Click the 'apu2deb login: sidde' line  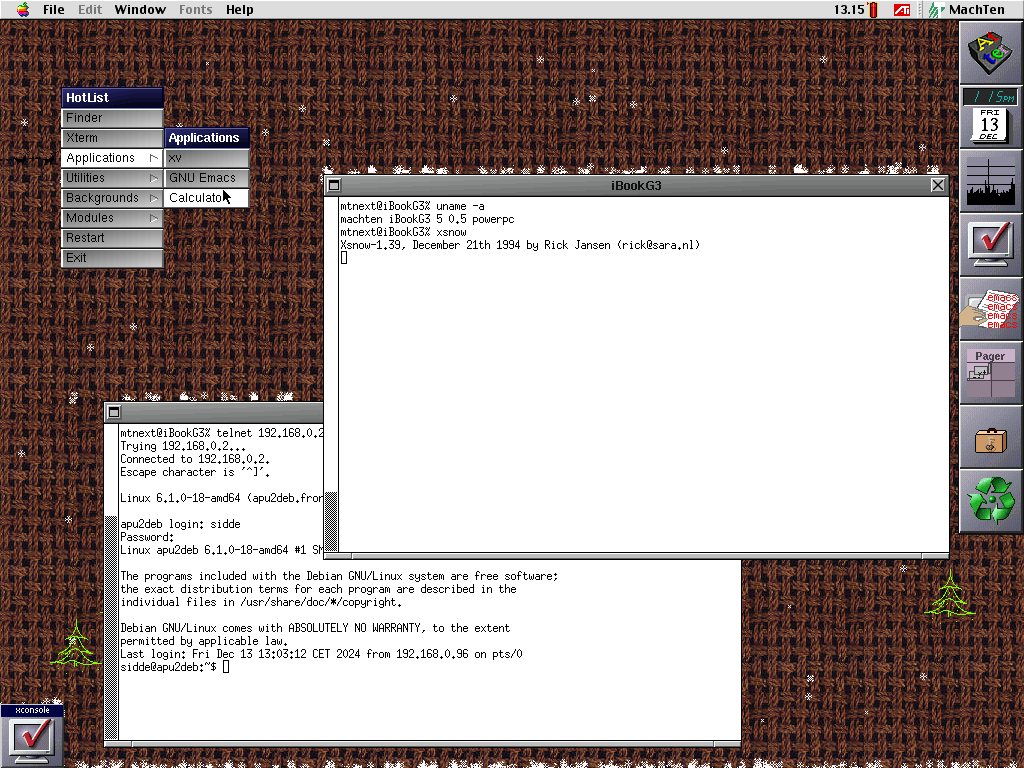pyautogui.click(x=180, y=524)
